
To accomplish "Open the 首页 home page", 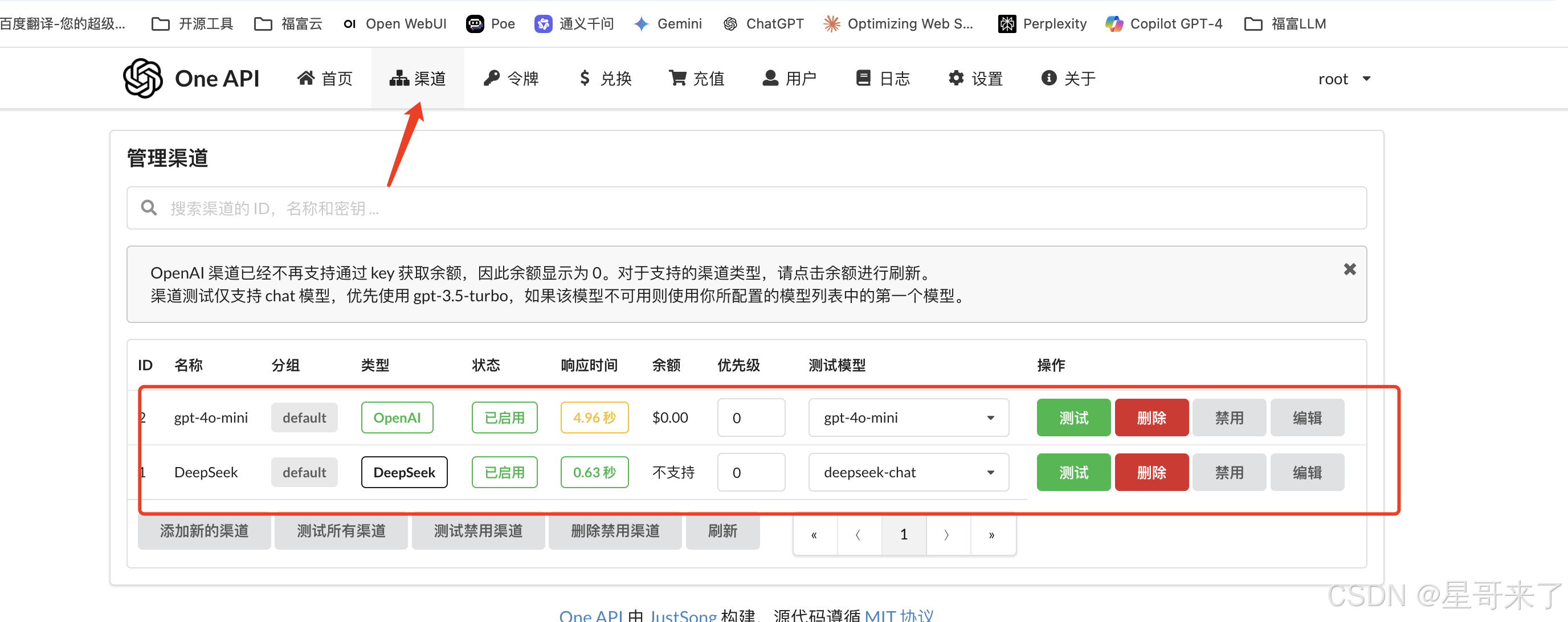I will pyautogui.click(x=325, y=79).
